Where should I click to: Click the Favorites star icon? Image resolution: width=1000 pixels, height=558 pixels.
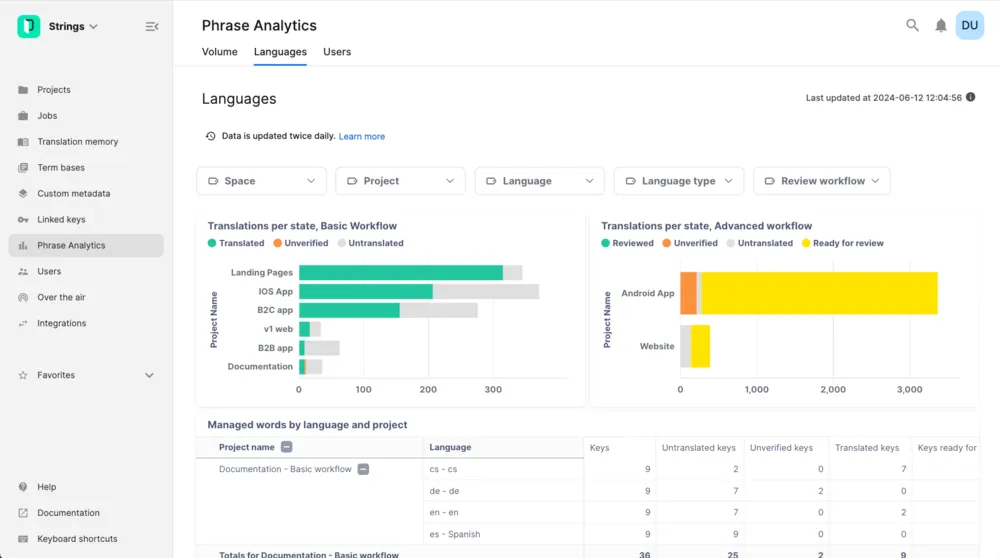[x=23, y=375]
